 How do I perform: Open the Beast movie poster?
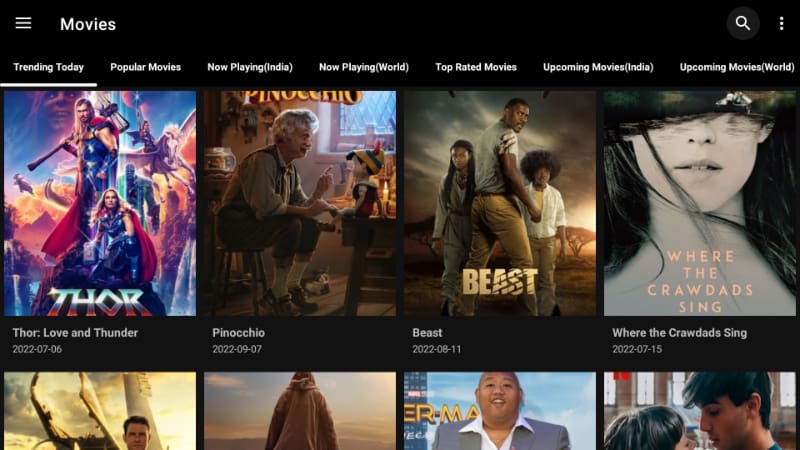click(x=500, y=204)
